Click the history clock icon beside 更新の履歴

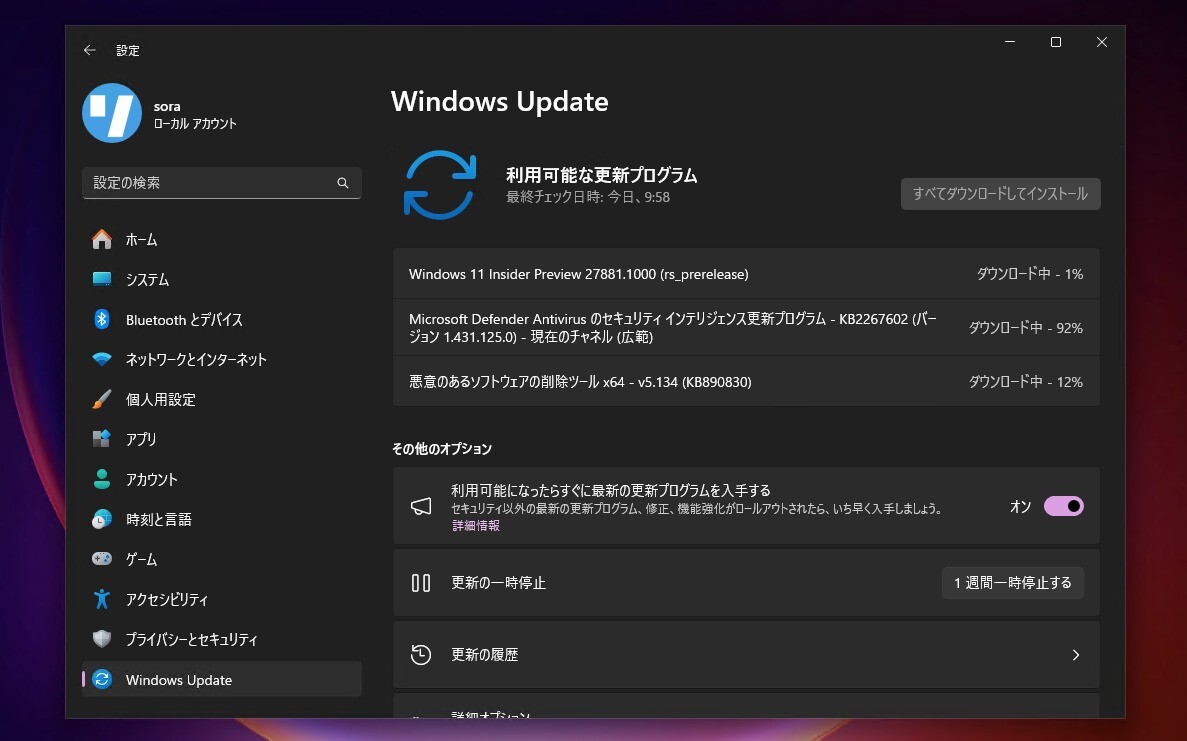coord(421,655)
